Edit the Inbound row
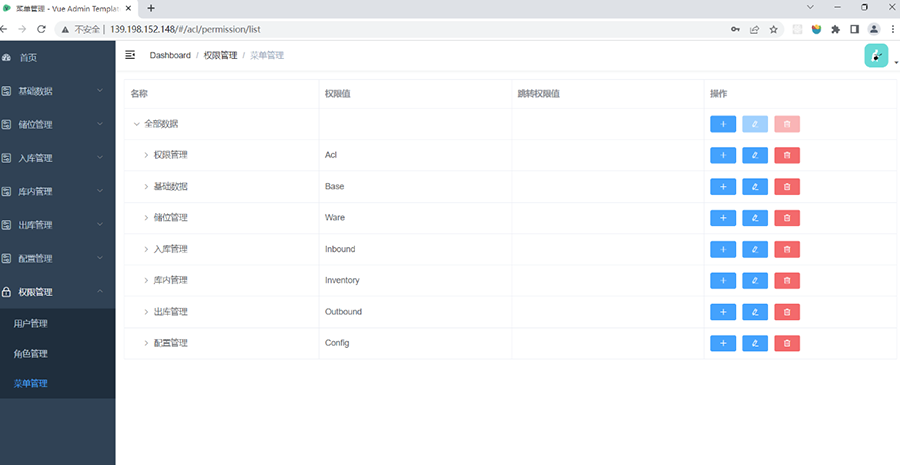This screenshot has width=900, height=465. pyautogui.click(x=755, y=249)
